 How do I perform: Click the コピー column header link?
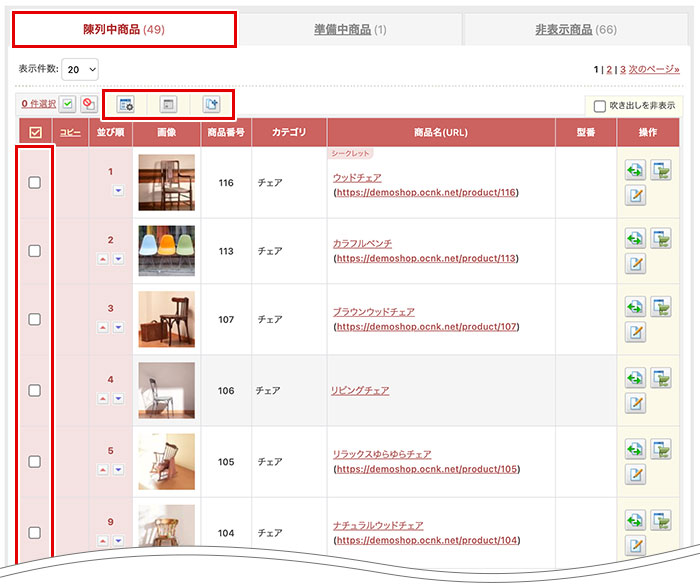pyautogui.click(x=71, y=132)
